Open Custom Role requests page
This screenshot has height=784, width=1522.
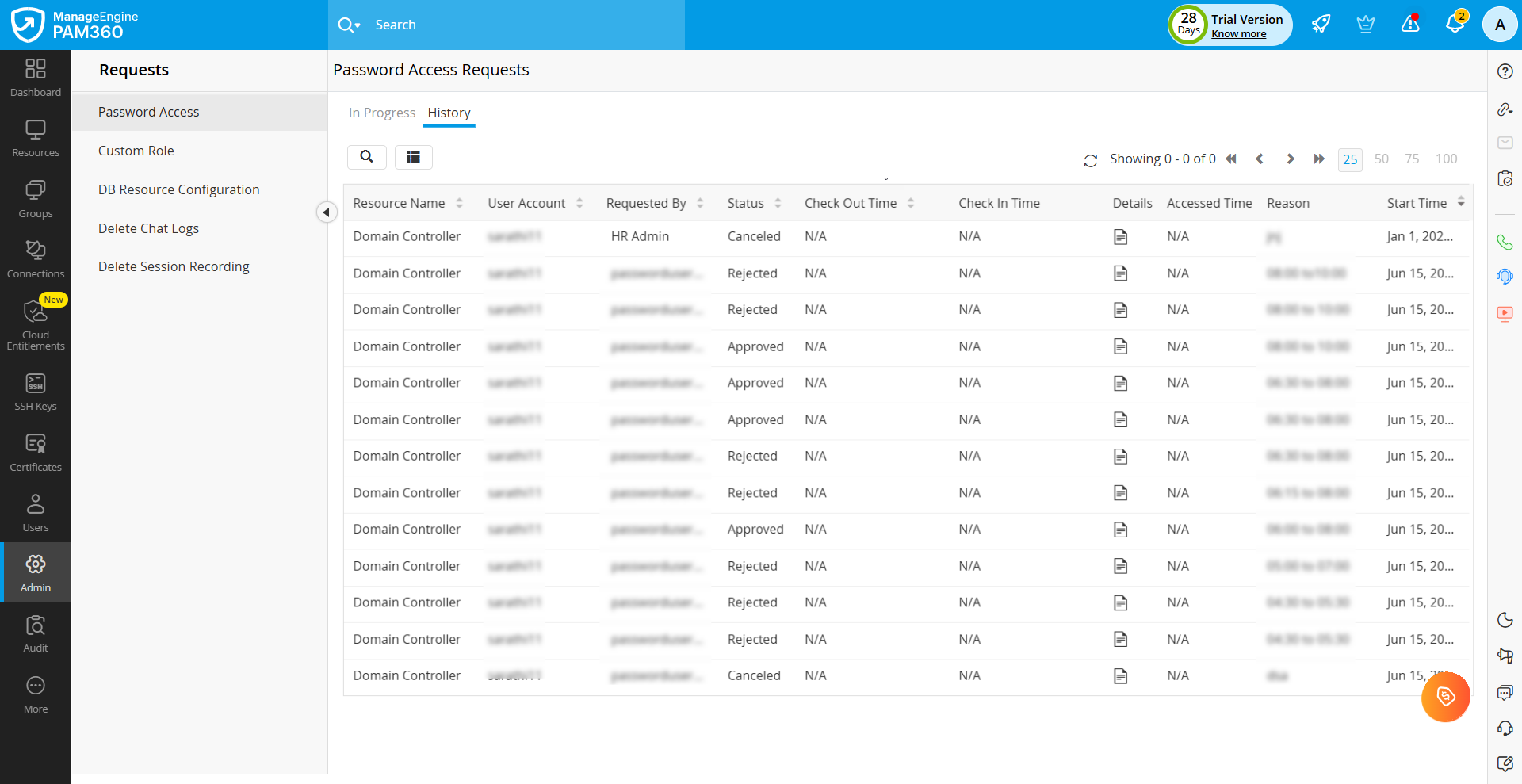click(x=136, y=151)
